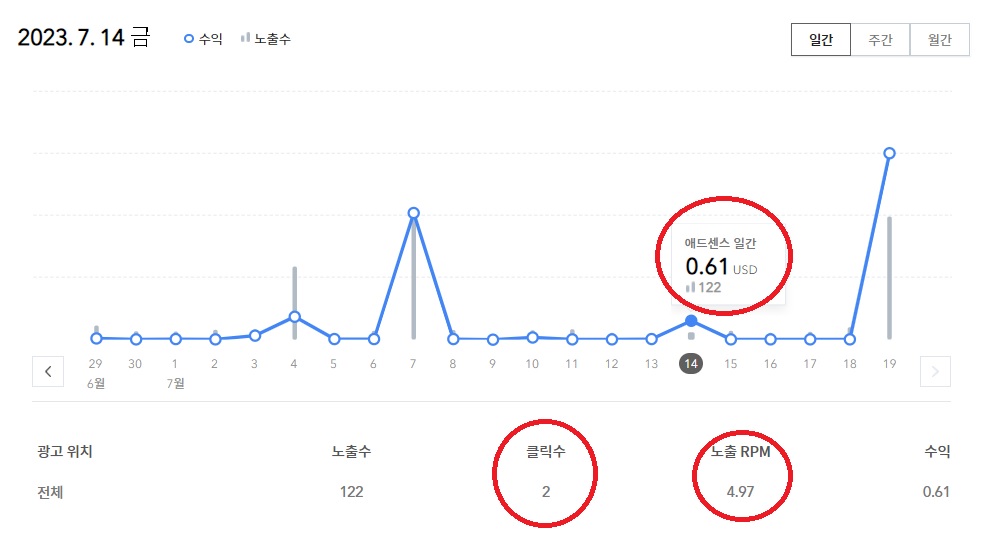Click the 광고 위치 column header

click(x=65, y=452)
